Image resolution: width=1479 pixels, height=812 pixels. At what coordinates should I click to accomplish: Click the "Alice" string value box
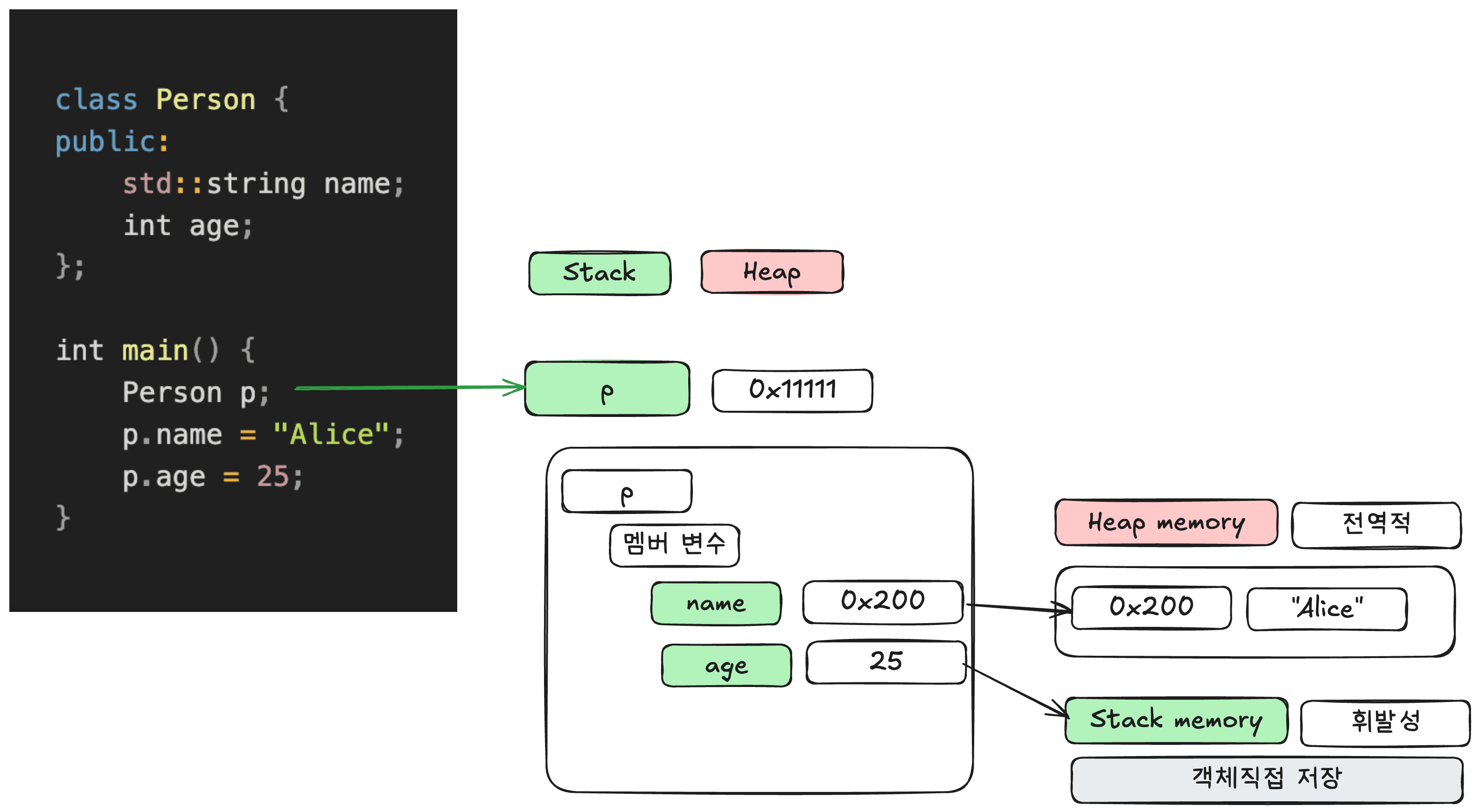(x=1327, y=609)
